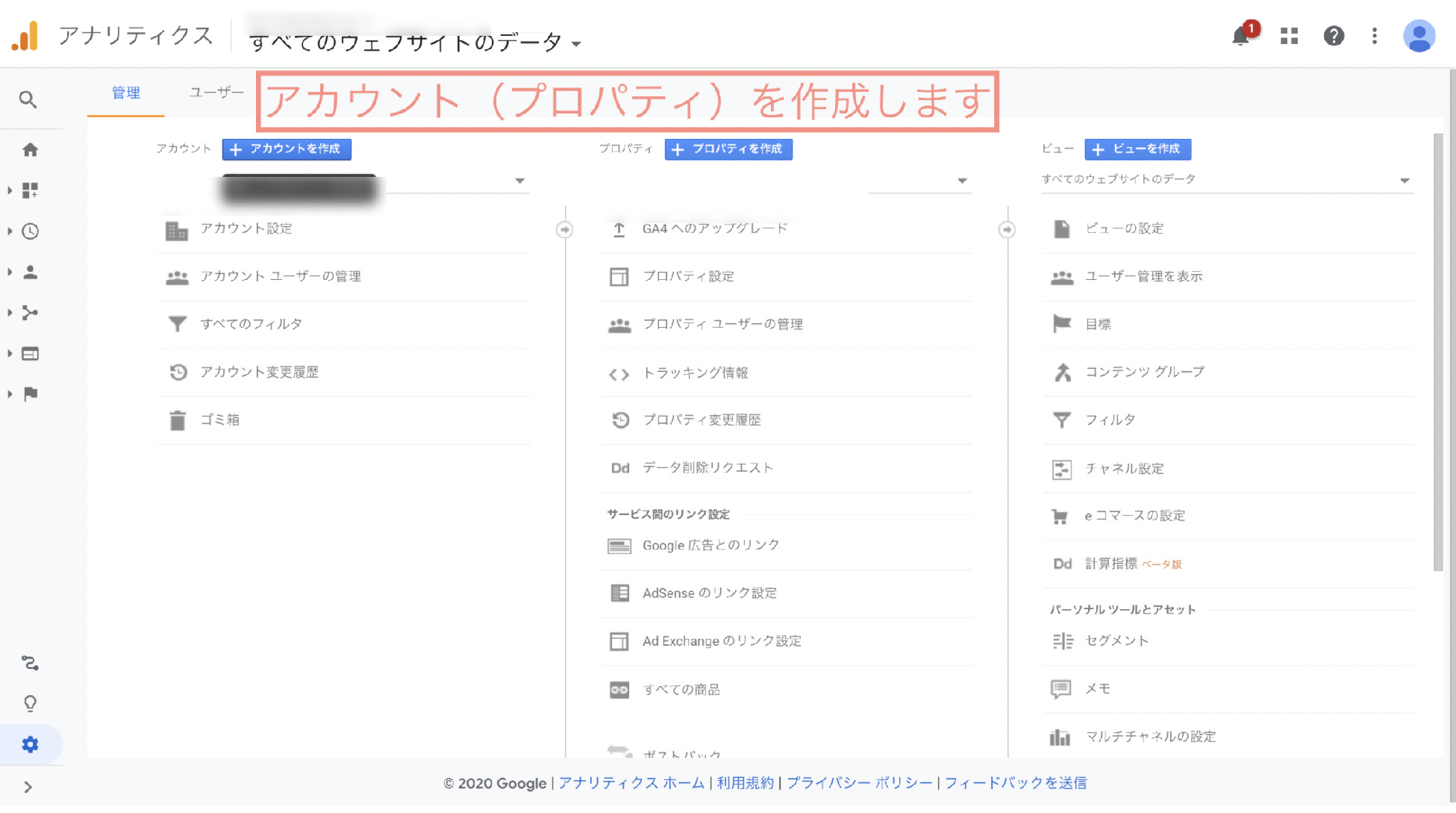Viewport: 1456px width, 813px height.
Task: Open notifications bell with red badge
Action: 1241,35
